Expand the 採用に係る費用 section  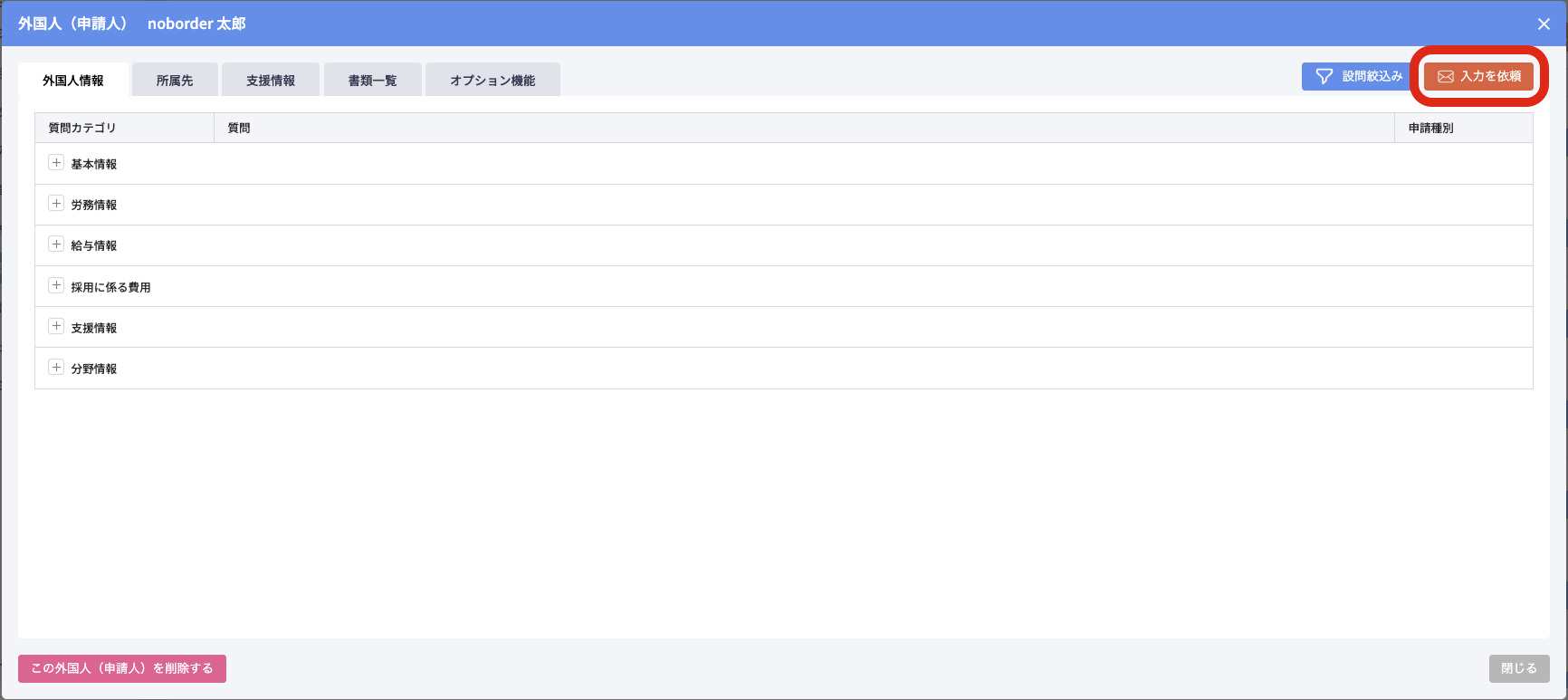coord(56,285)
